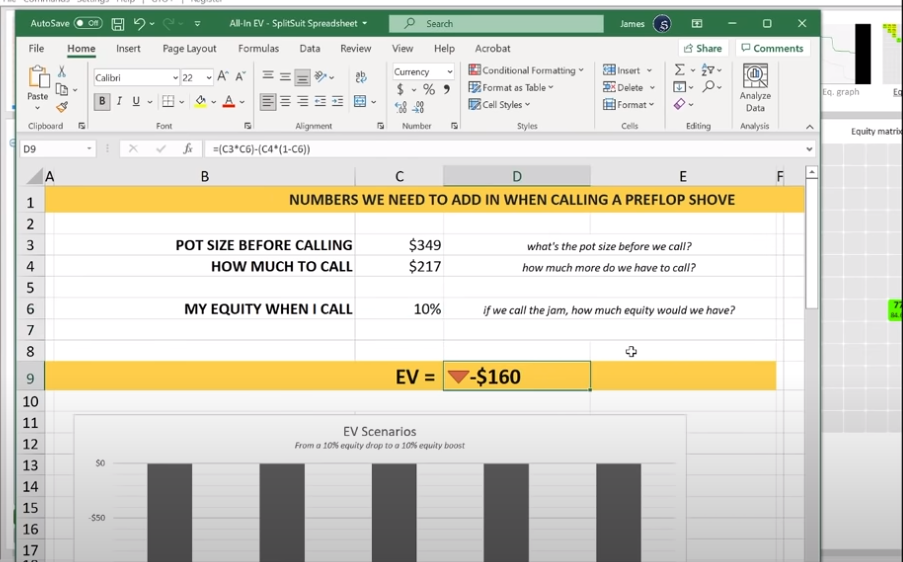Click the AutoSum sigma icon

coord(680,70)
